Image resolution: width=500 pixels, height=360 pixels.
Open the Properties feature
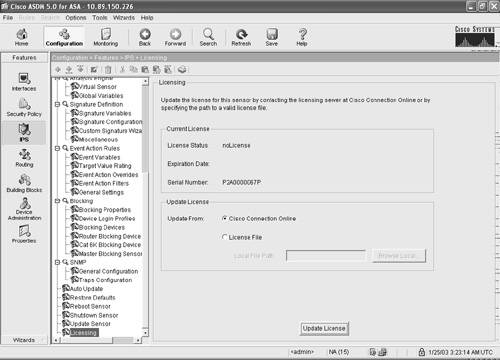tap(24, 234)
